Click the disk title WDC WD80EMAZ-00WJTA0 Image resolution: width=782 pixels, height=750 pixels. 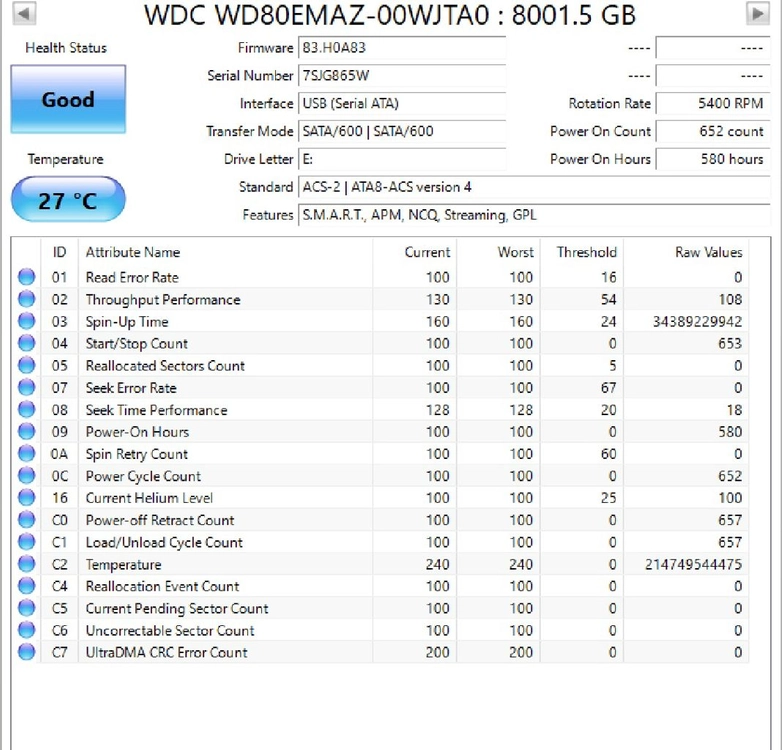[316, 15]
